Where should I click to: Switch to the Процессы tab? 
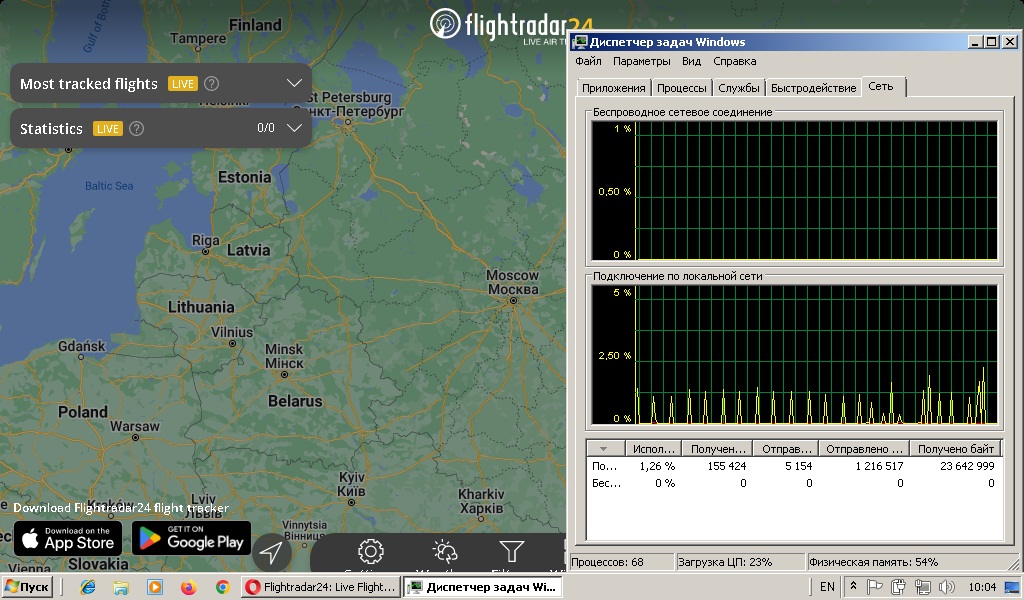coord(683,88)
